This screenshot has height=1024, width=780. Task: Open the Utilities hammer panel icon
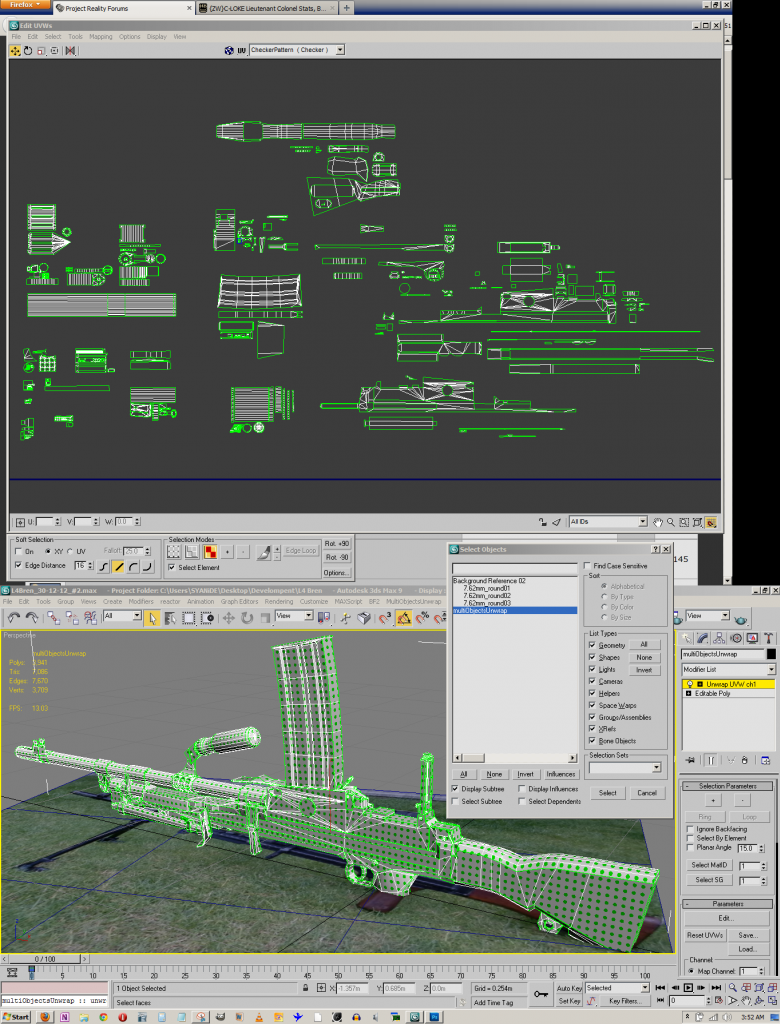click(x=767, y=637)
